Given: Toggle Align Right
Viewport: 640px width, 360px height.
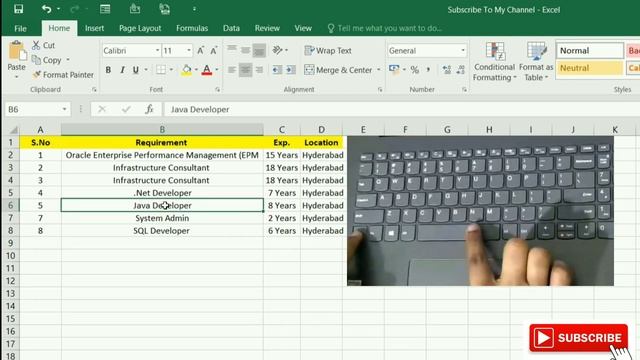Looking at the screenshot, I should tap(259, 70).
